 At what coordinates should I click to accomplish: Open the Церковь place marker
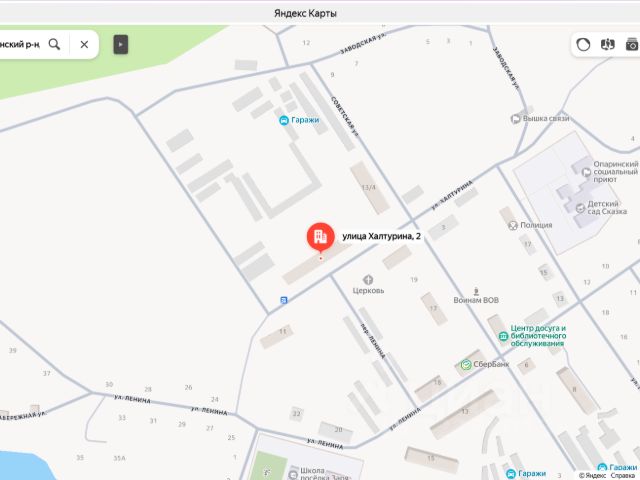click(368, 280)
